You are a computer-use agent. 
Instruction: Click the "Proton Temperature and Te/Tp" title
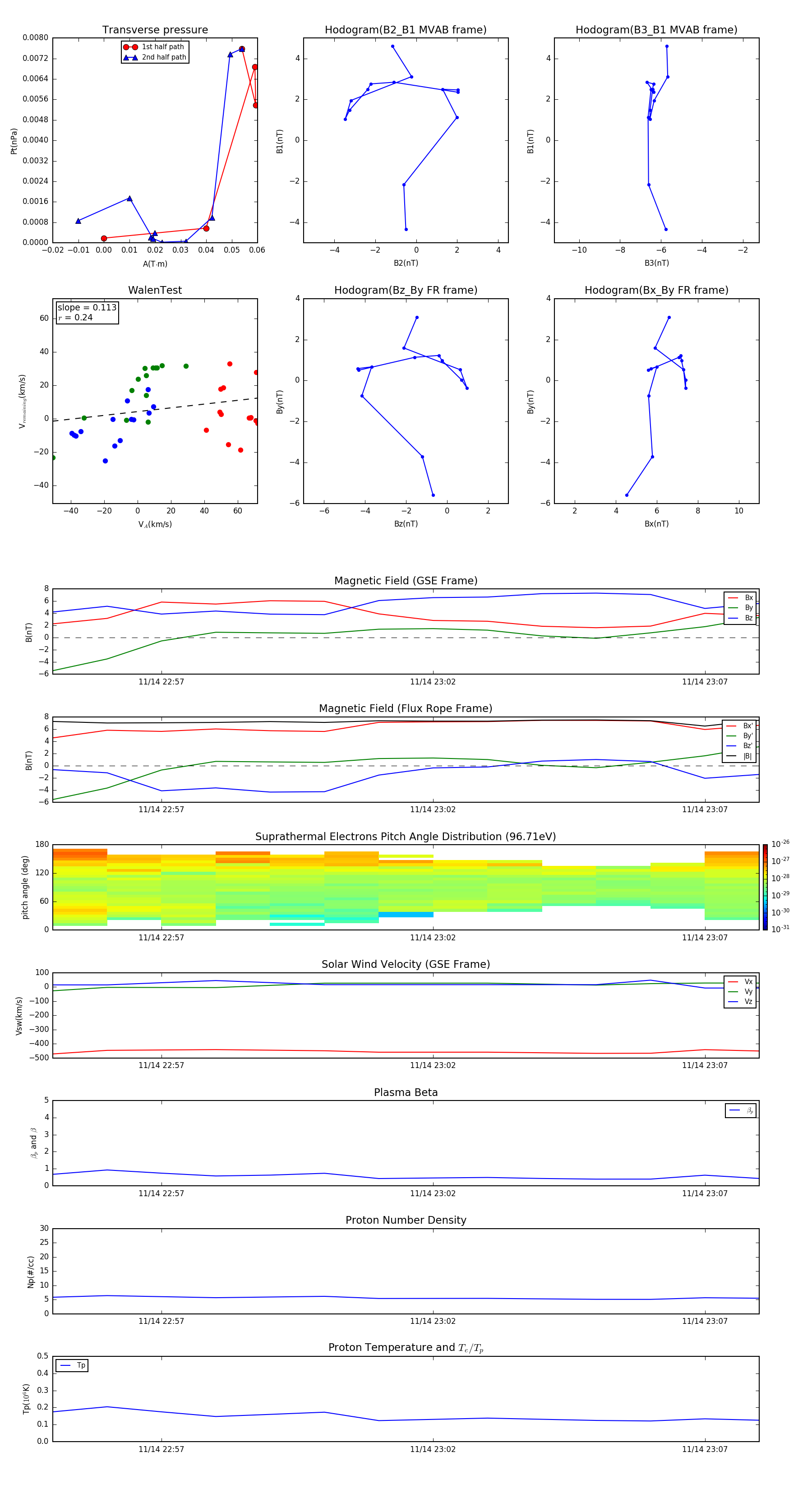[x=406, y=1348]
